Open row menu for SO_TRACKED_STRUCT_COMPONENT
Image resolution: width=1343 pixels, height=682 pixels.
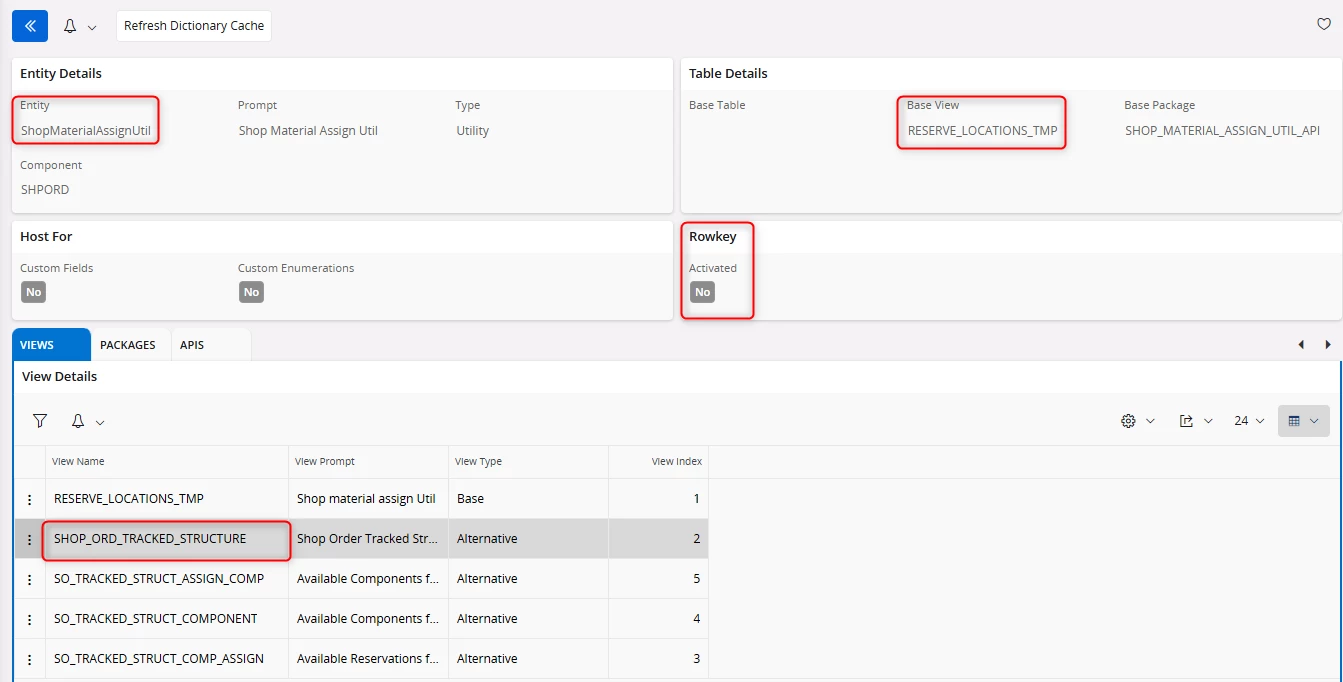click(30, 619)
